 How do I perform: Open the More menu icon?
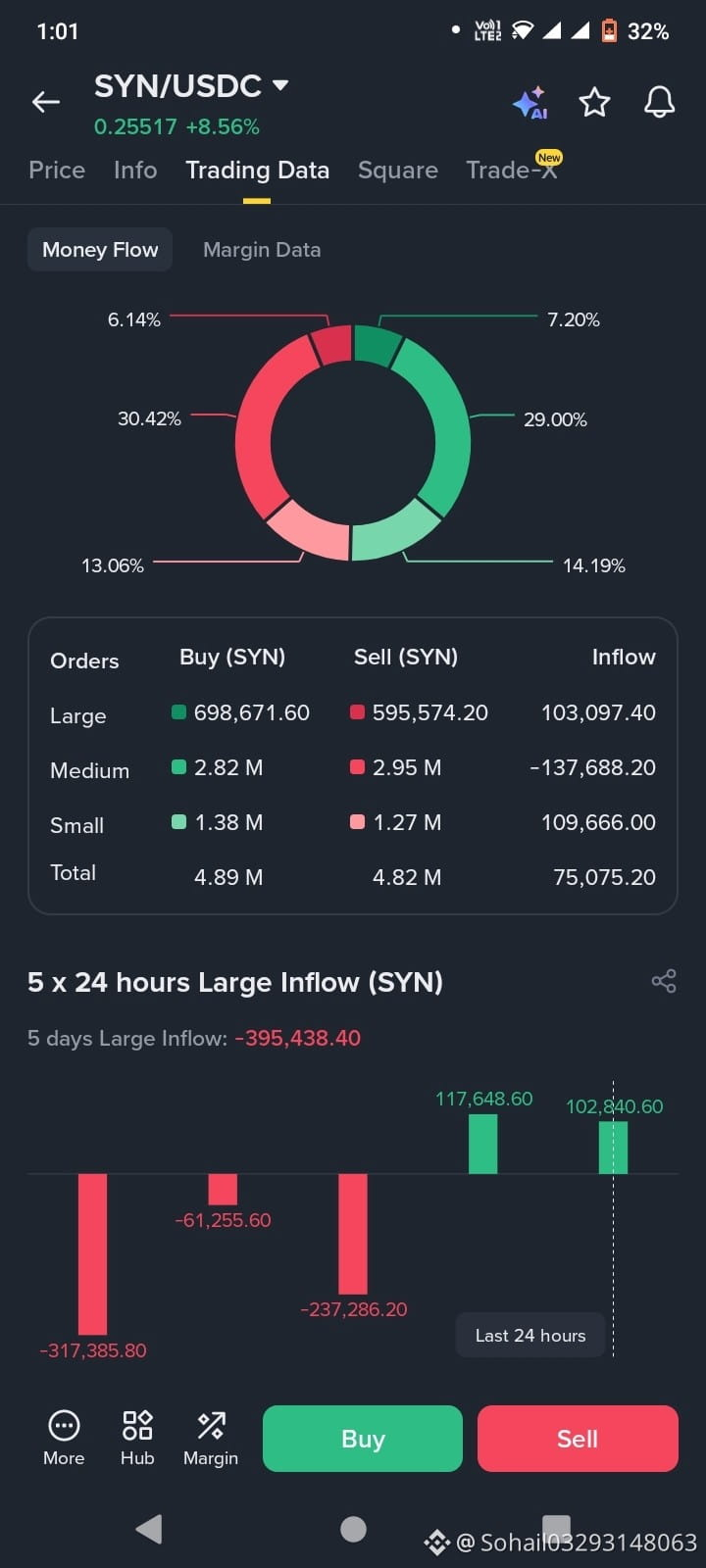[64, 1438]
